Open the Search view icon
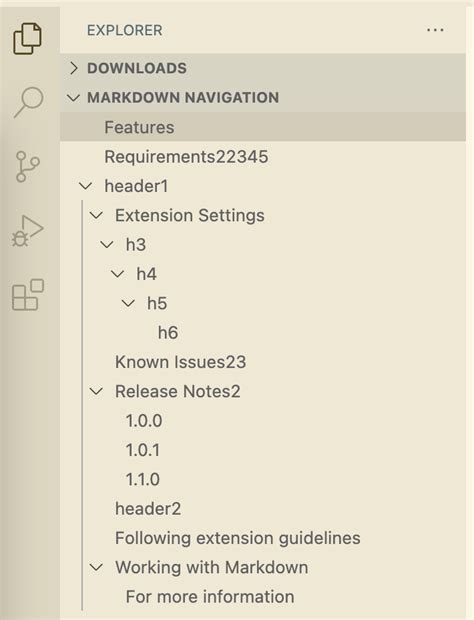 (x=28, y=102)
